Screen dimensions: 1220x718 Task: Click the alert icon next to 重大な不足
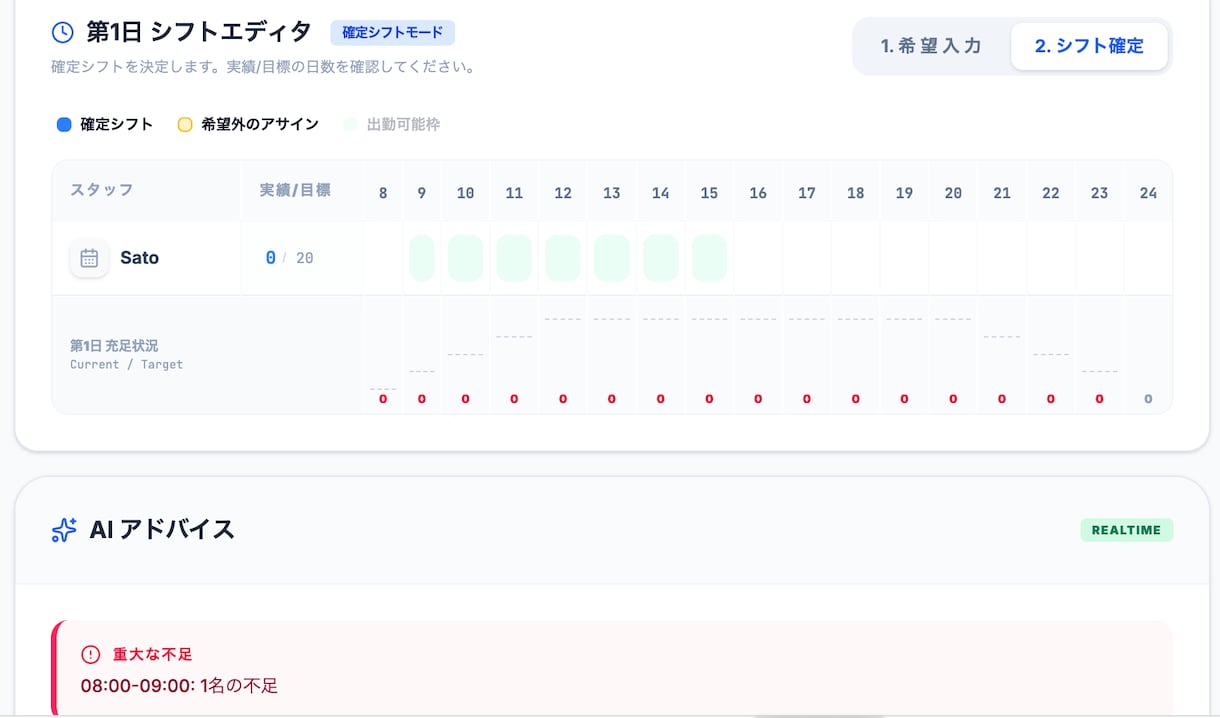[91, 654]
